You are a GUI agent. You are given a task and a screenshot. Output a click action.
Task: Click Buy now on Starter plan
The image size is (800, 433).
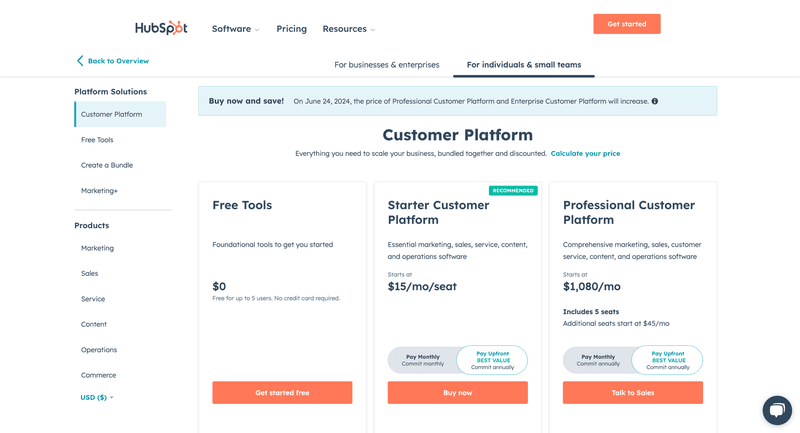coord(457,393)
